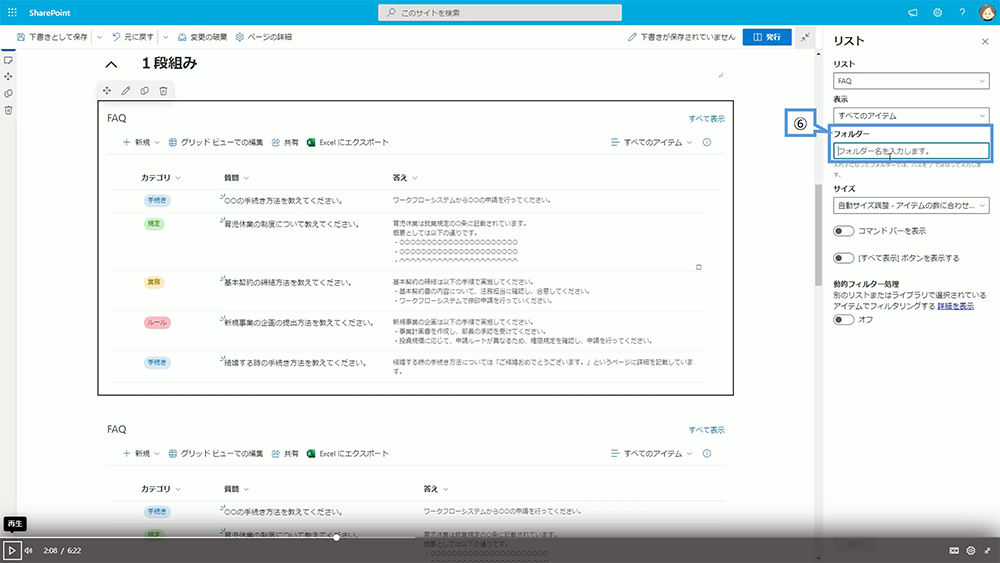Open すべてのアイテム view switcher in second FAQ

coord(651,453)
